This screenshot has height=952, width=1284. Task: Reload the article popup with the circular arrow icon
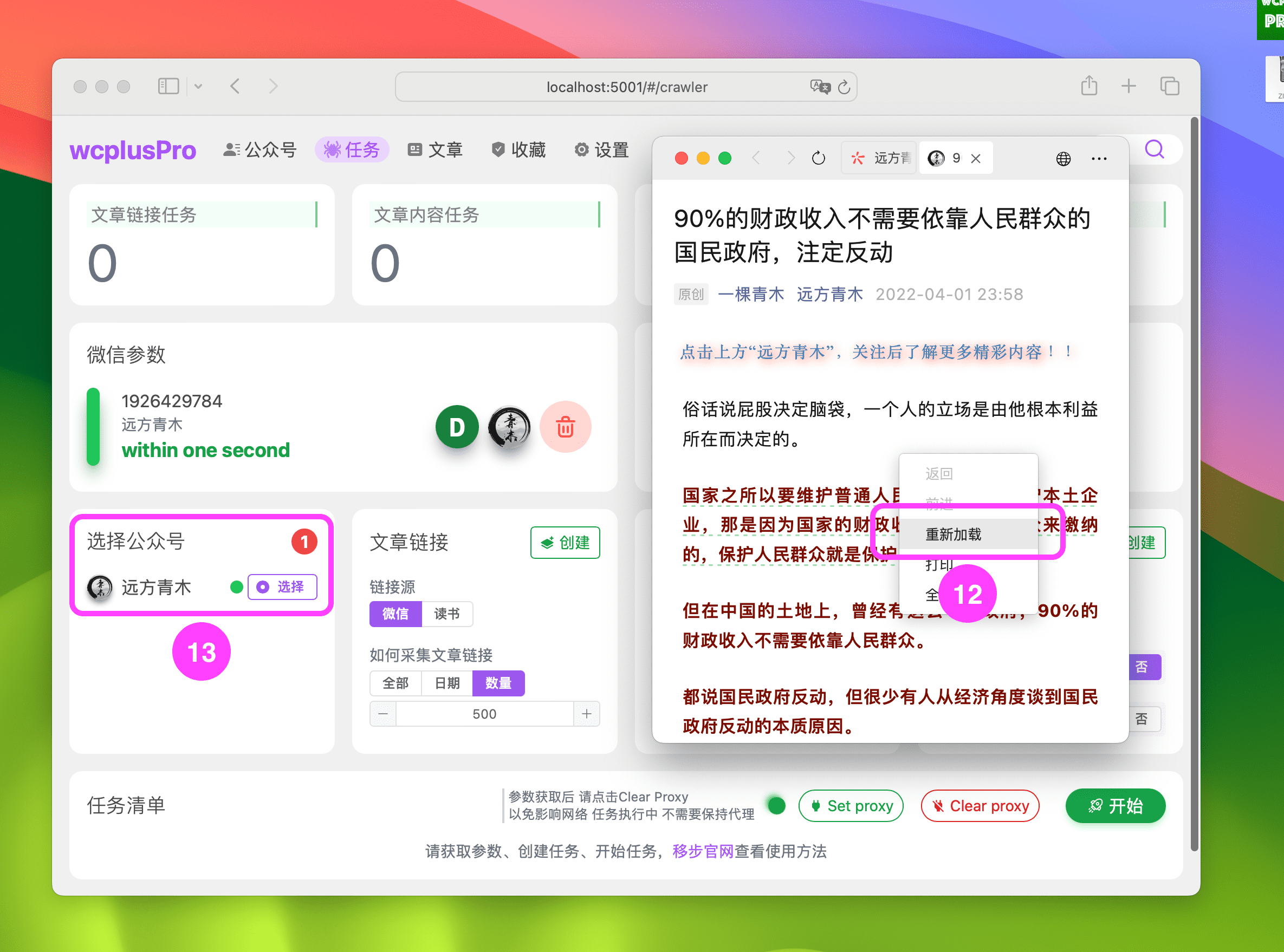tap(819, 158)
